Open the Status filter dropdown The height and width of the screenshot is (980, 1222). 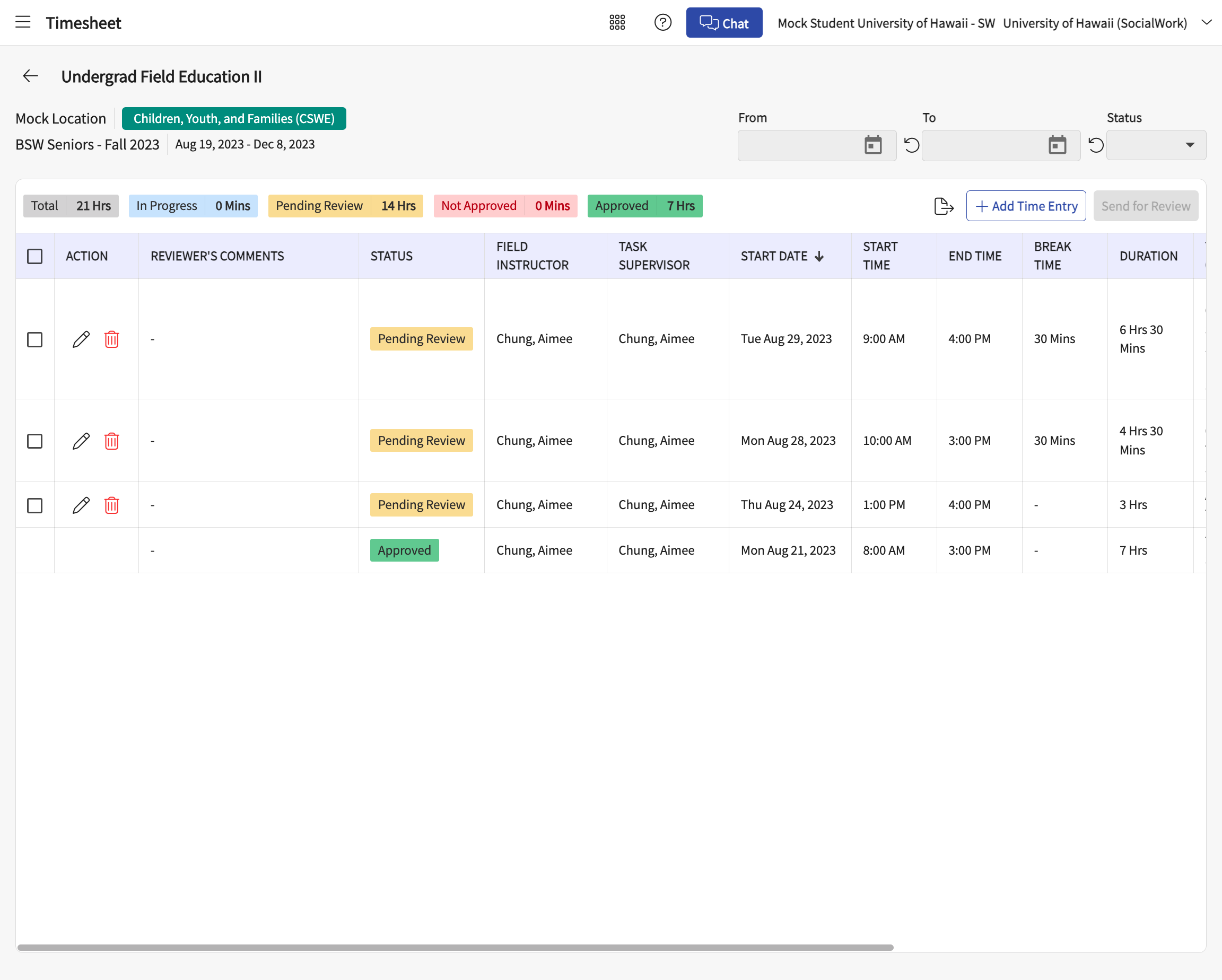pos(1156,145)
